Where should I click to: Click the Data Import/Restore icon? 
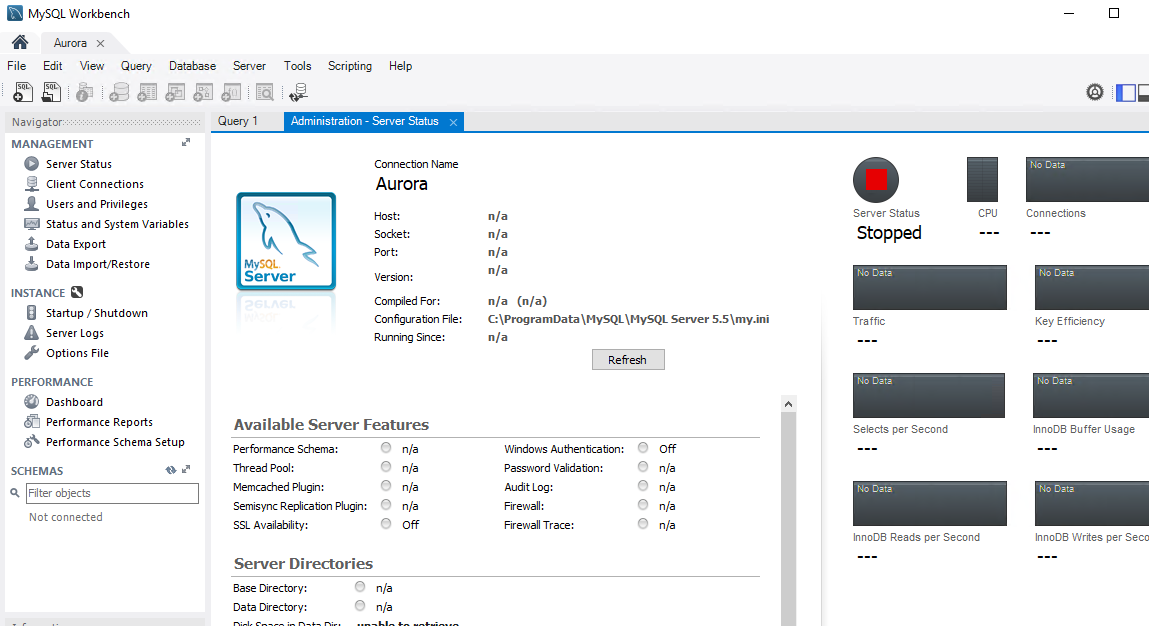coord(32,263)
